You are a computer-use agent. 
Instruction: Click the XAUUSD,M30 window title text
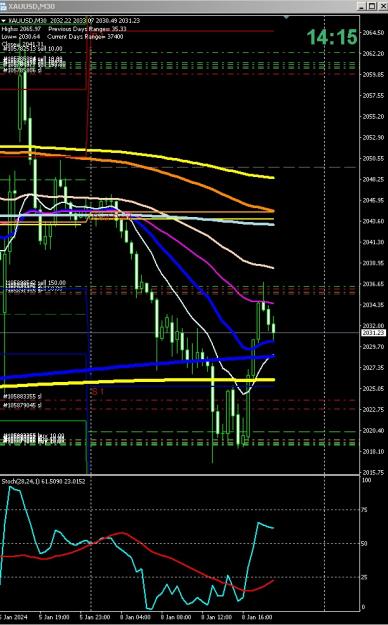pos(32,7)
